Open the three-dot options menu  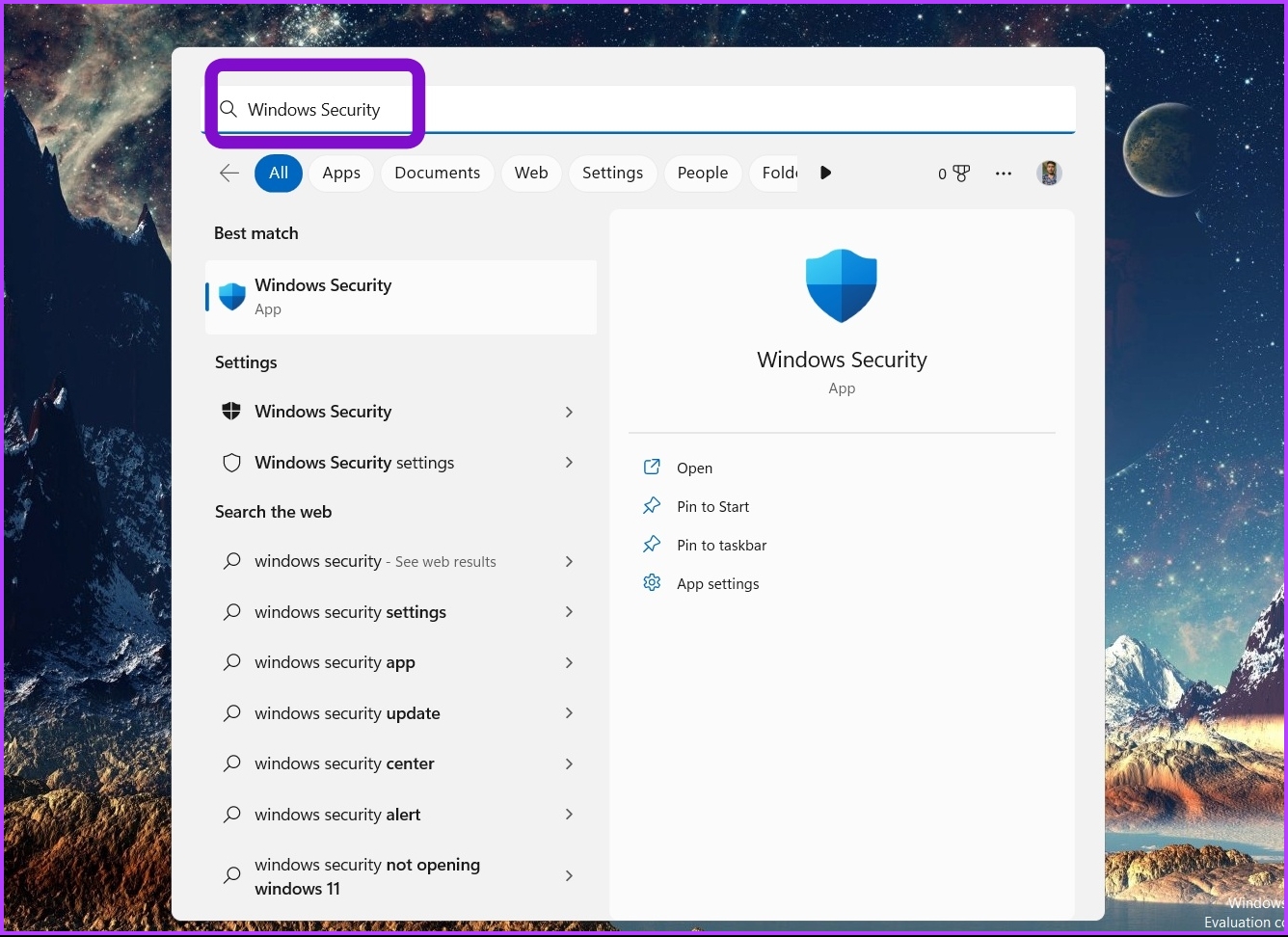[1004, 174]
